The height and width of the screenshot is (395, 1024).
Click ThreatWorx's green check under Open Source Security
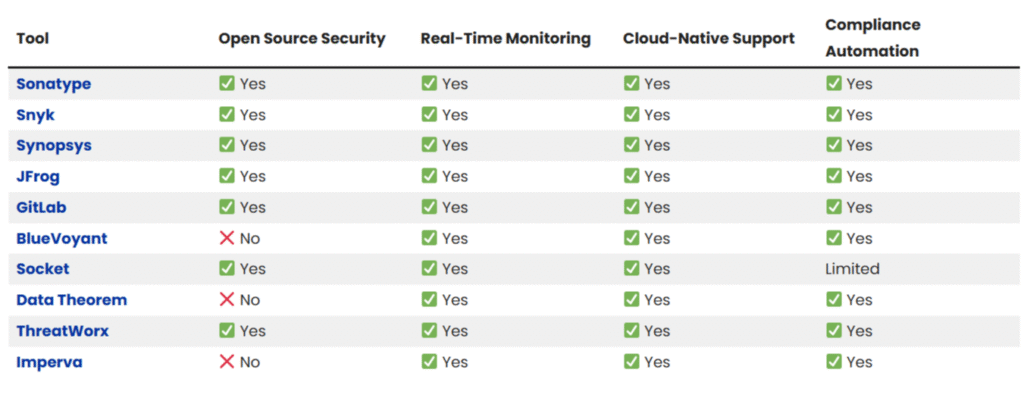(x=227, y=331)
